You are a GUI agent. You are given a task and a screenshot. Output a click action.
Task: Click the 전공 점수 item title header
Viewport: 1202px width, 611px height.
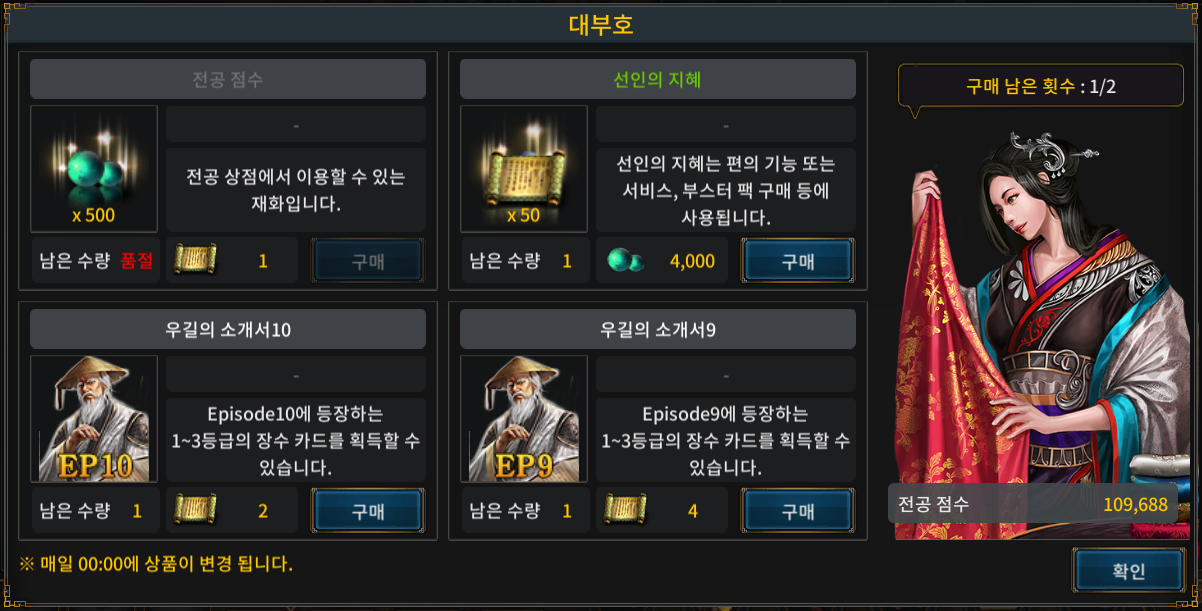[228, 79]
